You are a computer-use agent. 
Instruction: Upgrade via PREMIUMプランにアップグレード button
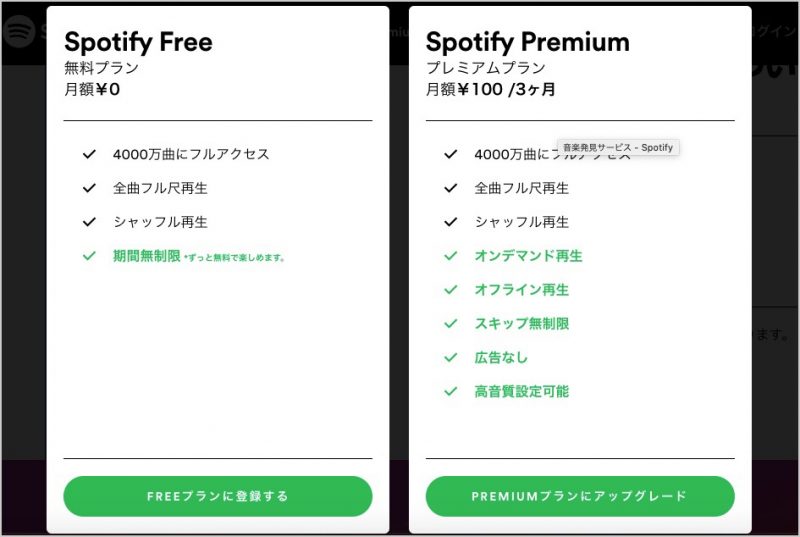pos(580,496)
